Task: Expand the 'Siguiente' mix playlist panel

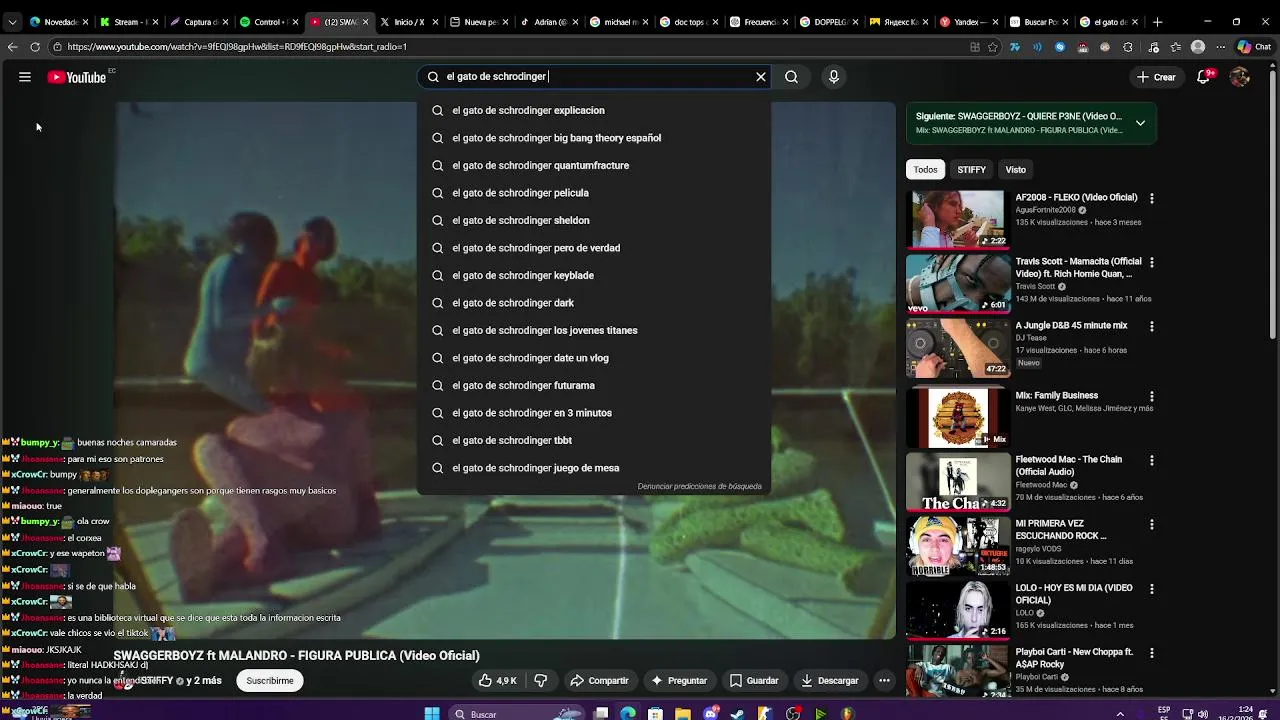Action: coord(1140,123)
